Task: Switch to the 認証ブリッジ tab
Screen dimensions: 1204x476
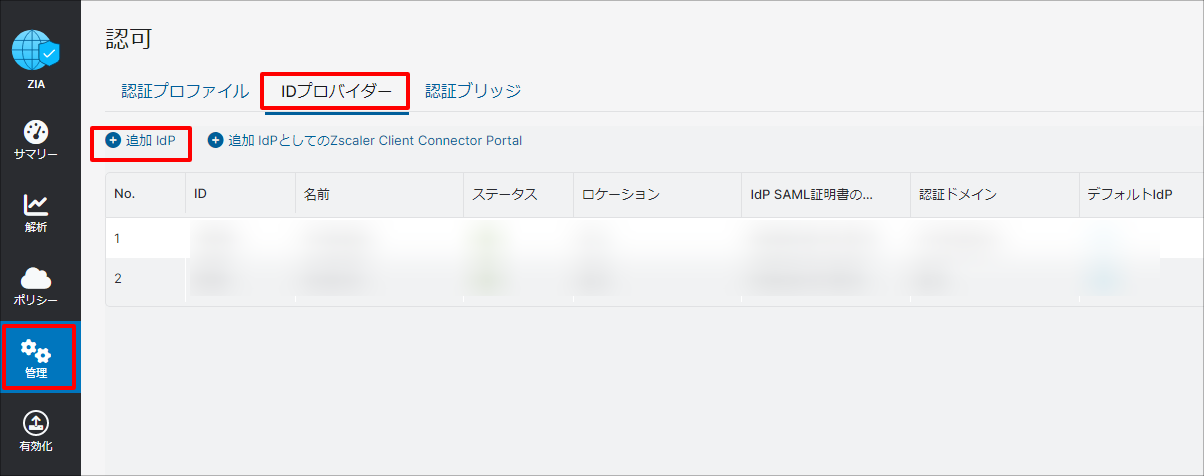Action: 473,91
